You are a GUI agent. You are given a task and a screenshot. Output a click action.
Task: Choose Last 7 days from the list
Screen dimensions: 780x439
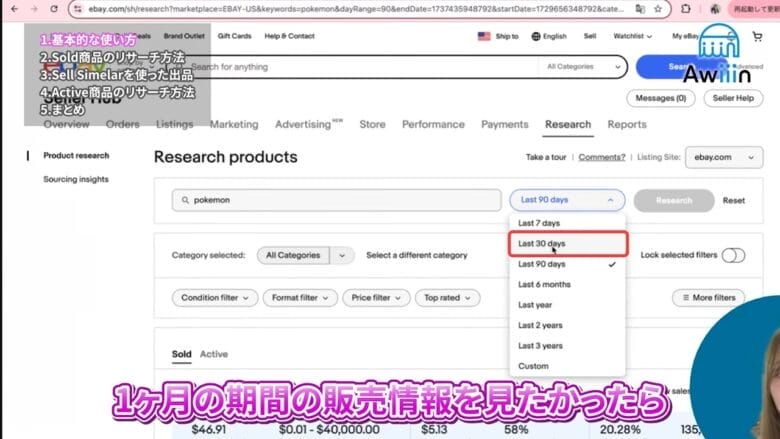point(567,223)
